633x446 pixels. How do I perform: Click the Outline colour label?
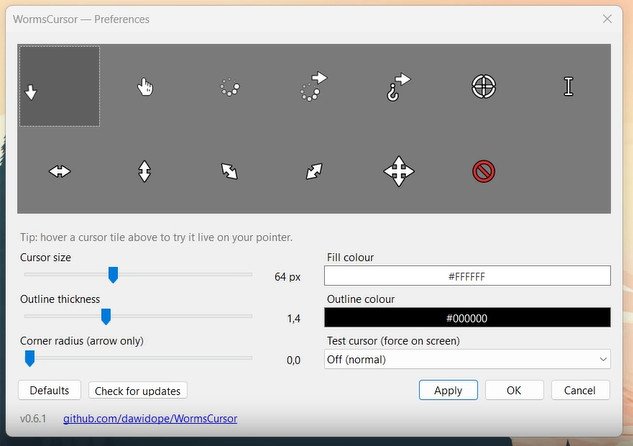pyautogui.click(x=361, y=299)
